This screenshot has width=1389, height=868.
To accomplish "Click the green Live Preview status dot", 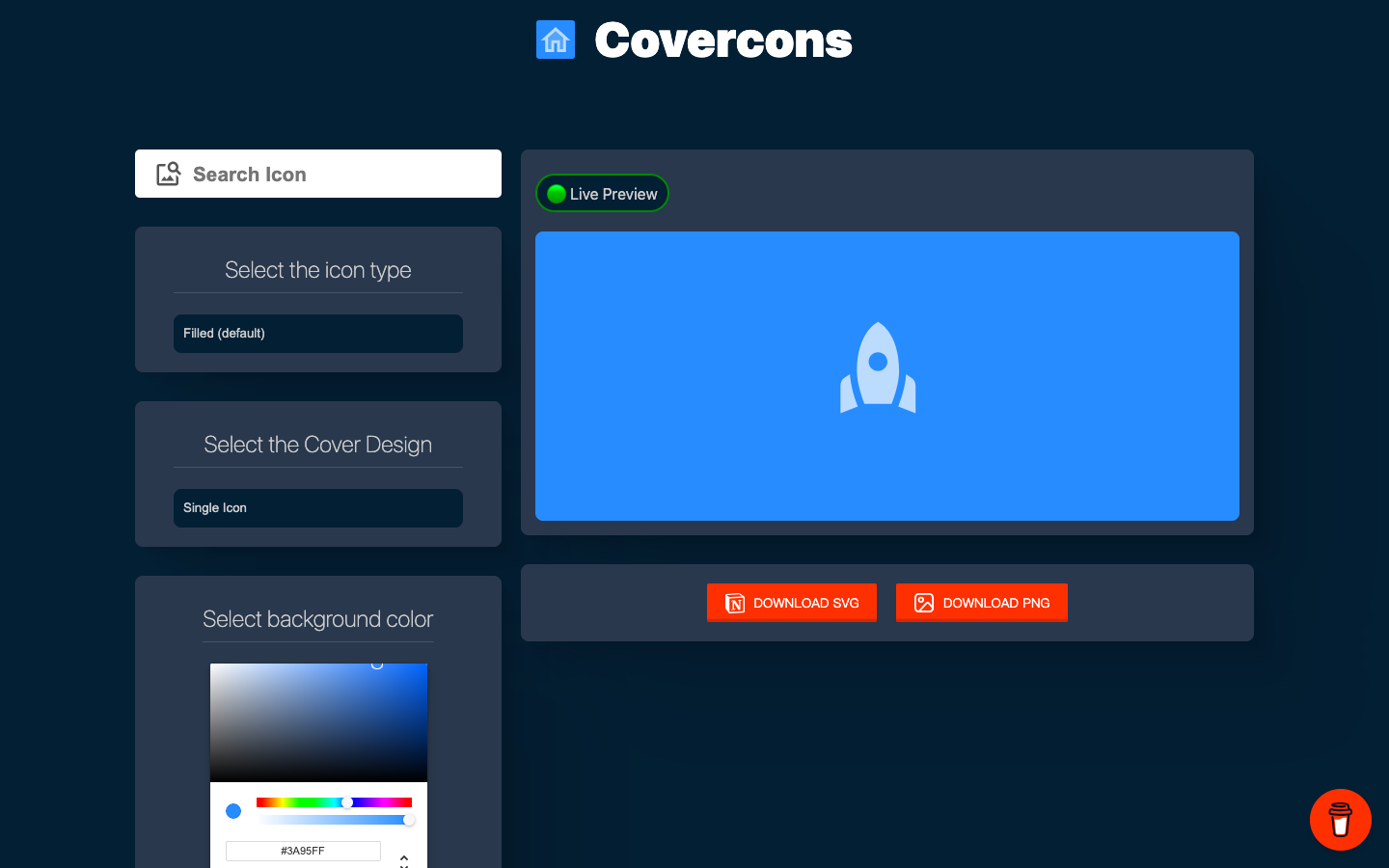I will point(557,194).
